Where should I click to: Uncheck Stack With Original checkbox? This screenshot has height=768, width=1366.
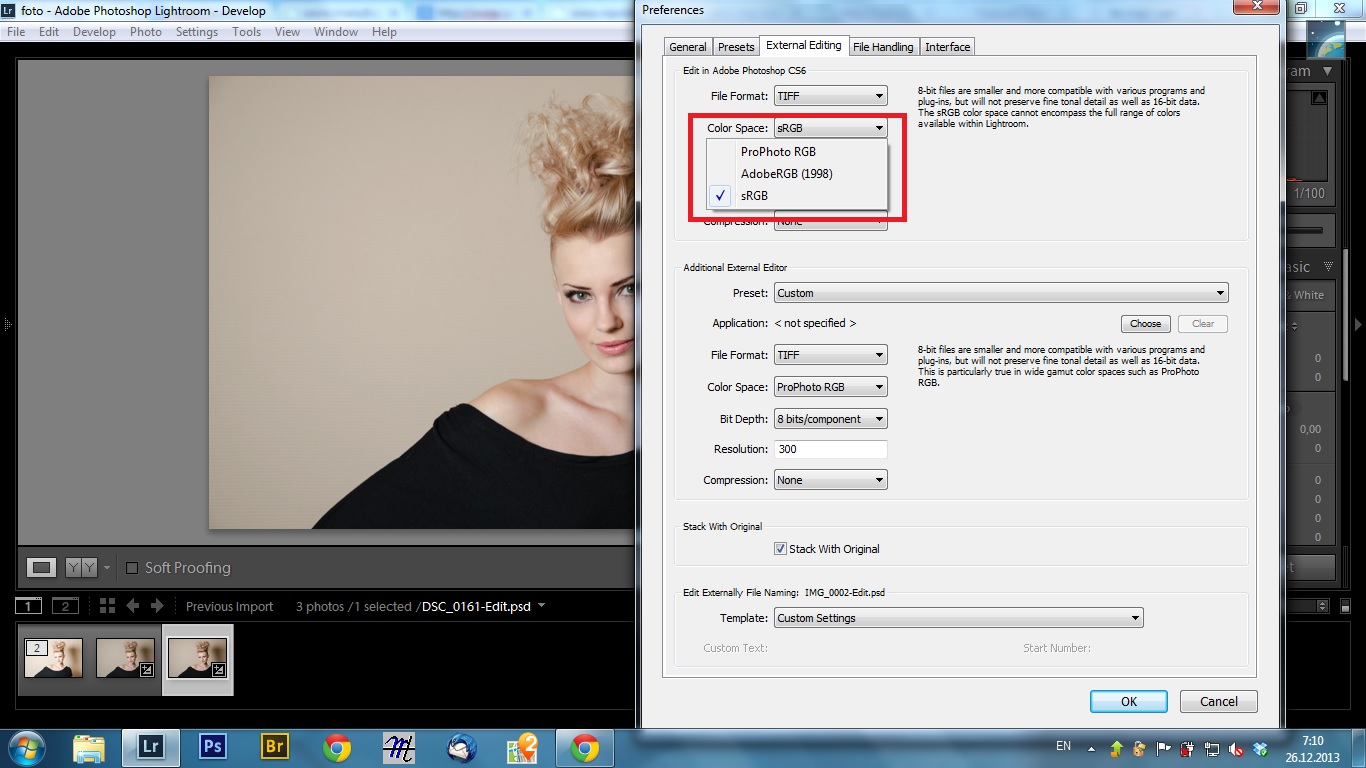coord(781,549)
